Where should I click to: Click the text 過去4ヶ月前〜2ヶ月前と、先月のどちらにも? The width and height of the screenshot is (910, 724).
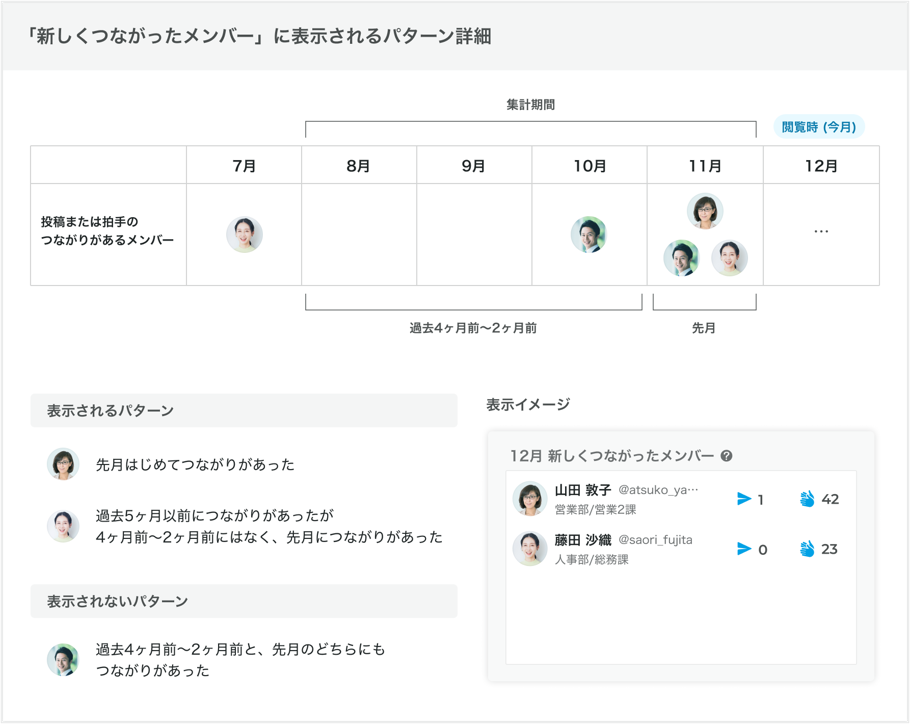[240, 649]
